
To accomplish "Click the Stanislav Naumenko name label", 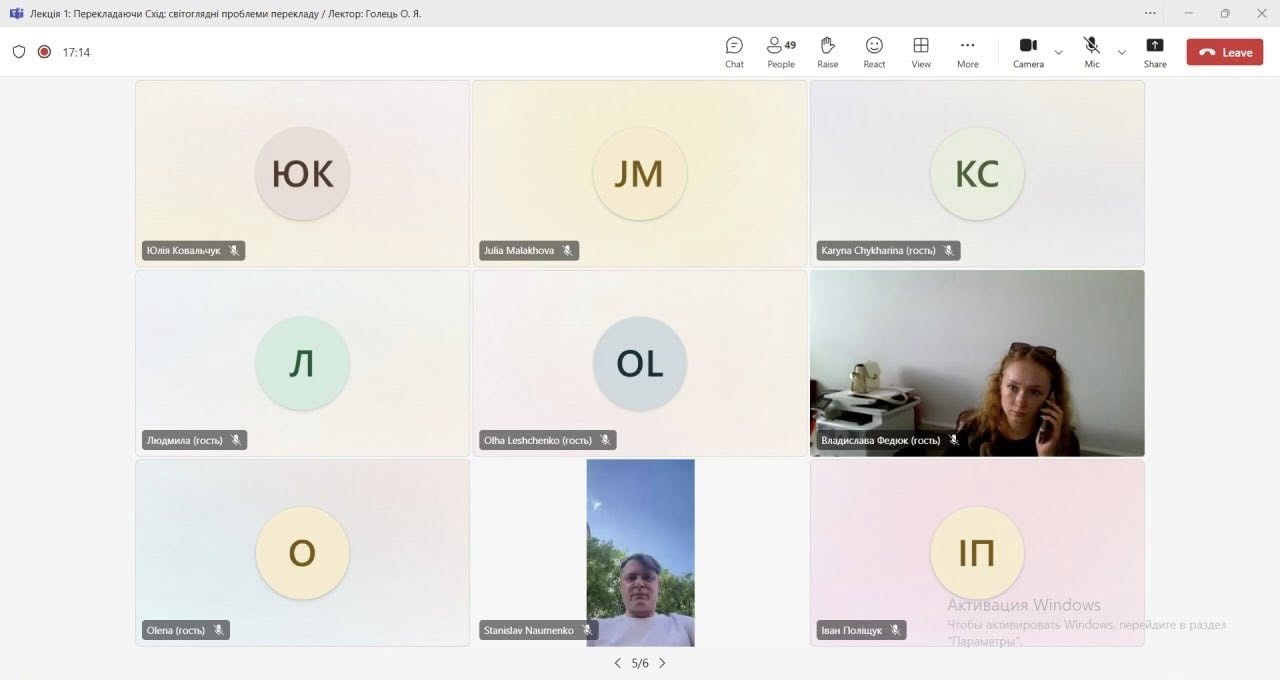I will pyautogui.click(x=529, y=630).
